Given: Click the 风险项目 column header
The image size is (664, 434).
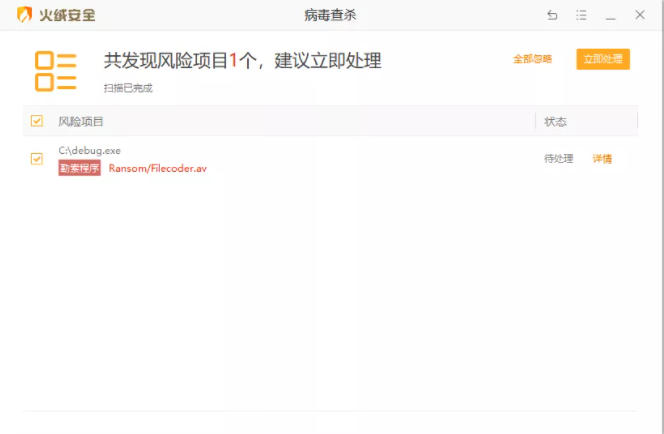Looking at the screenshot, I should (81, 122).
